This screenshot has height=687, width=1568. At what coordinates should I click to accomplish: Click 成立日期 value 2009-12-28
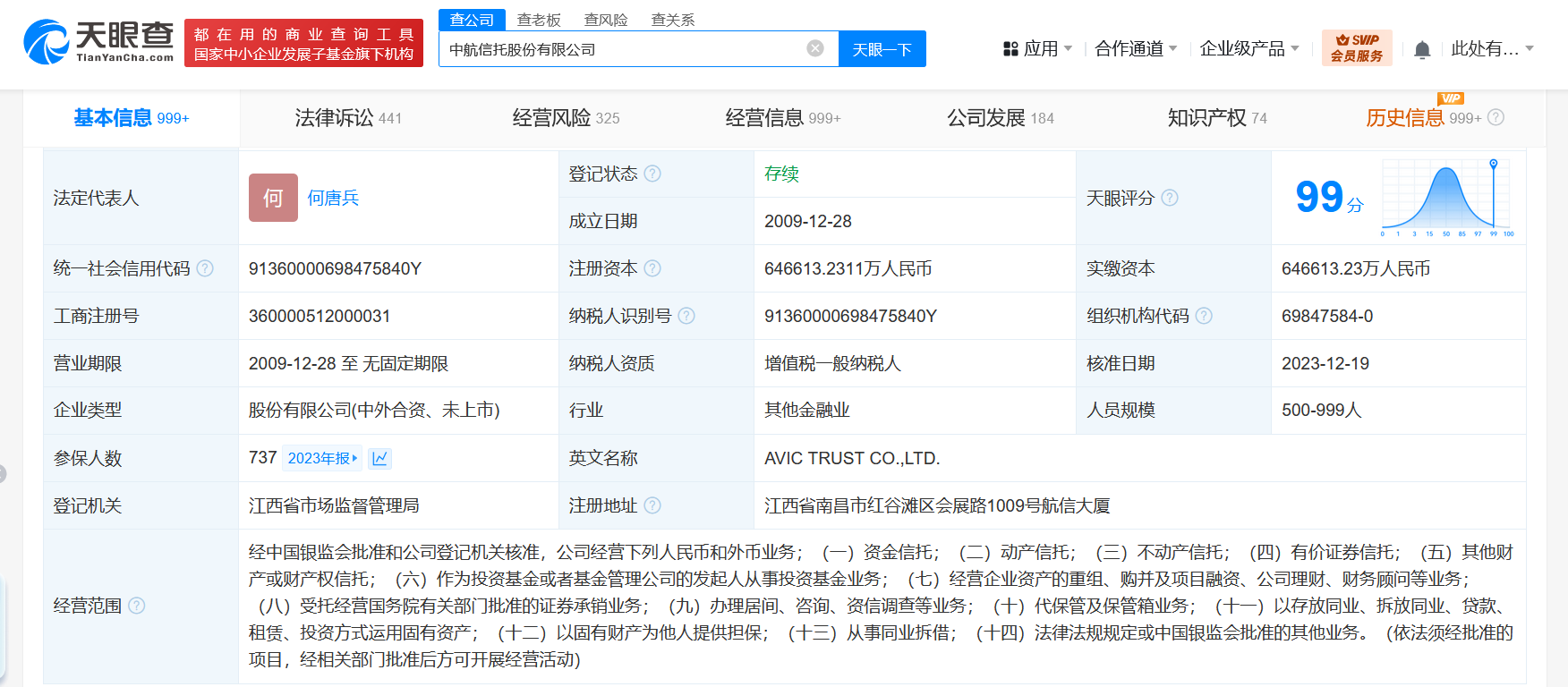click(808, 221)
